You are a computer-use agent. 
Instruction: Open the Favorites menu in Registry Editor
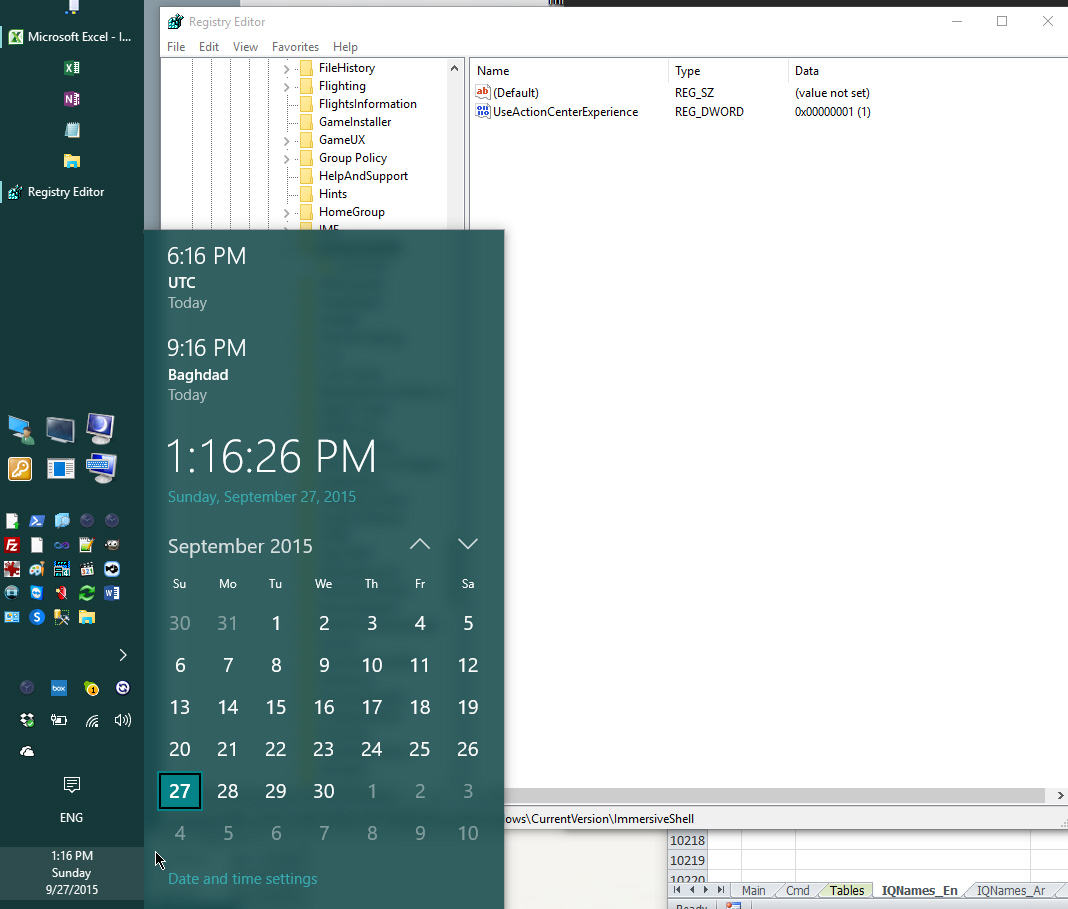coord(295,47)
